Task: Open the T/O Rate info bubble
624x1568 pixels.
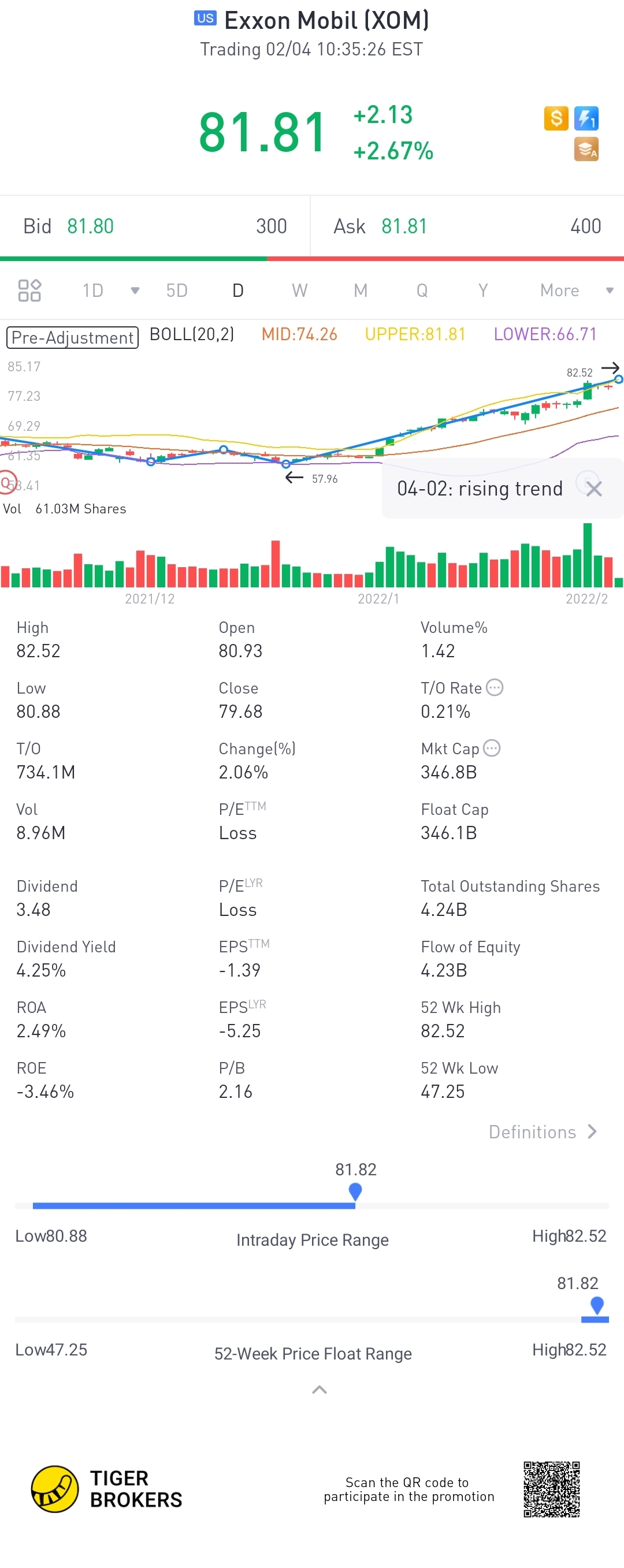Action: (495, 688)
